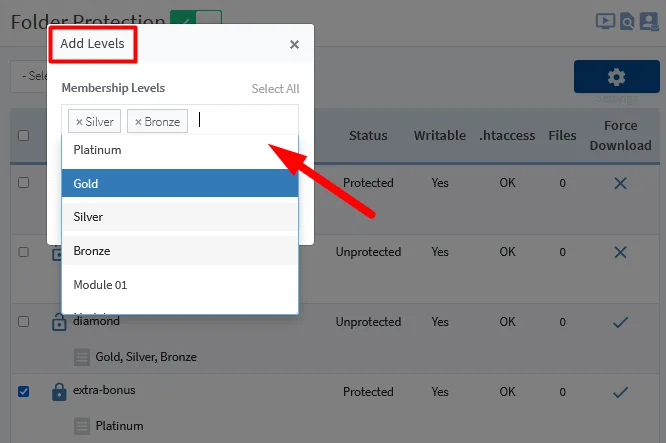This screenshot has height=443, width=666.
Task: Click the levels list icon beside Platinum
Action: pyautogui.click(x=82, y=426)
